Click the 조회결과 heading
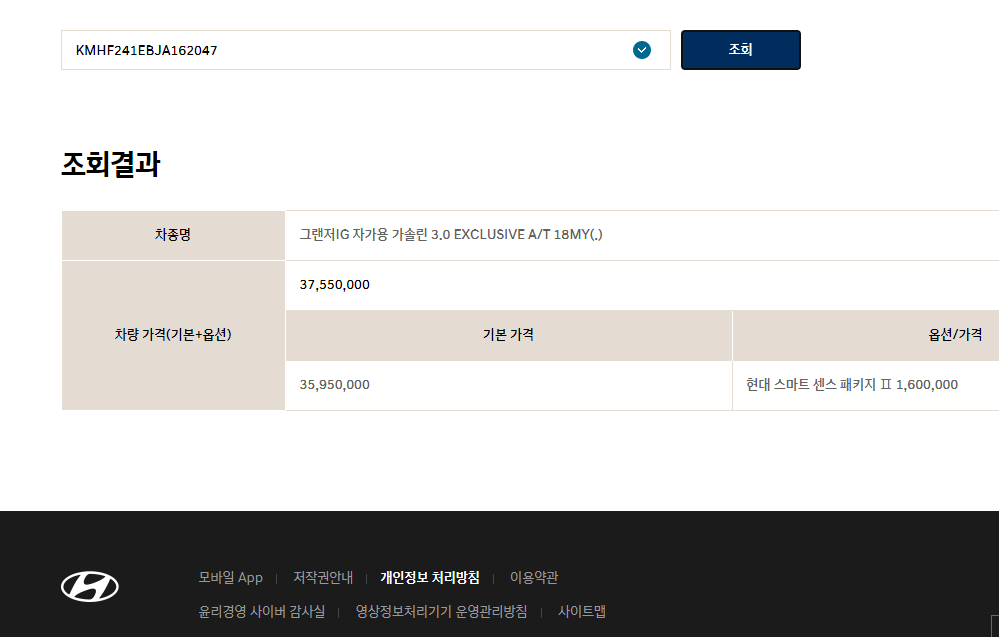The height and width of the screenshot is (637, 999). (111, 164)
